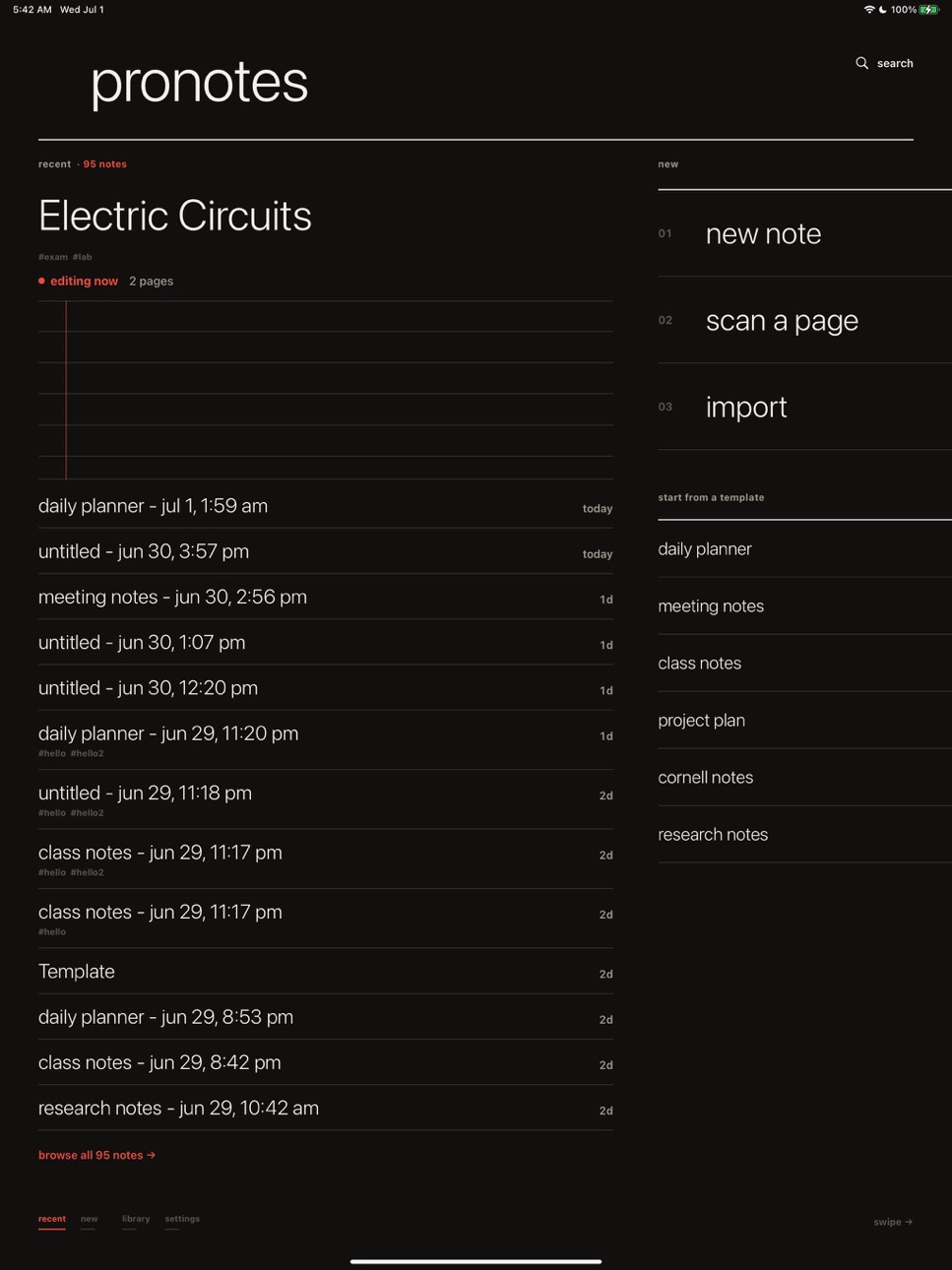
Task: Open untitled - jun 29, 11:18 pm
Action: click(x=326, y=799)
